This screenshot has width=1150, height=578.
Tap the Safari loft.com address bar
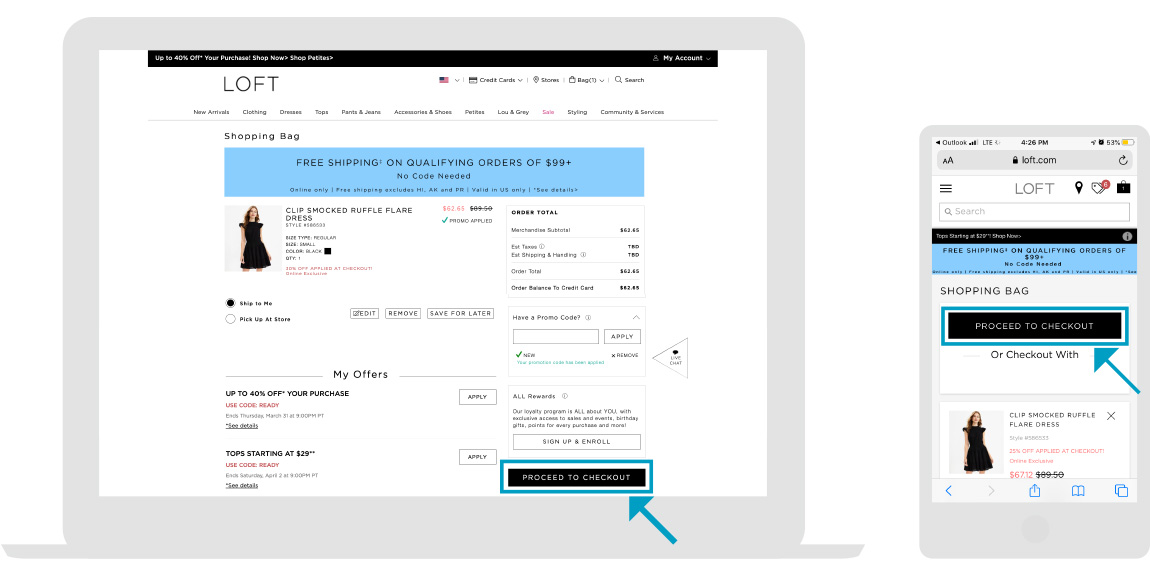pos(1034,160)
